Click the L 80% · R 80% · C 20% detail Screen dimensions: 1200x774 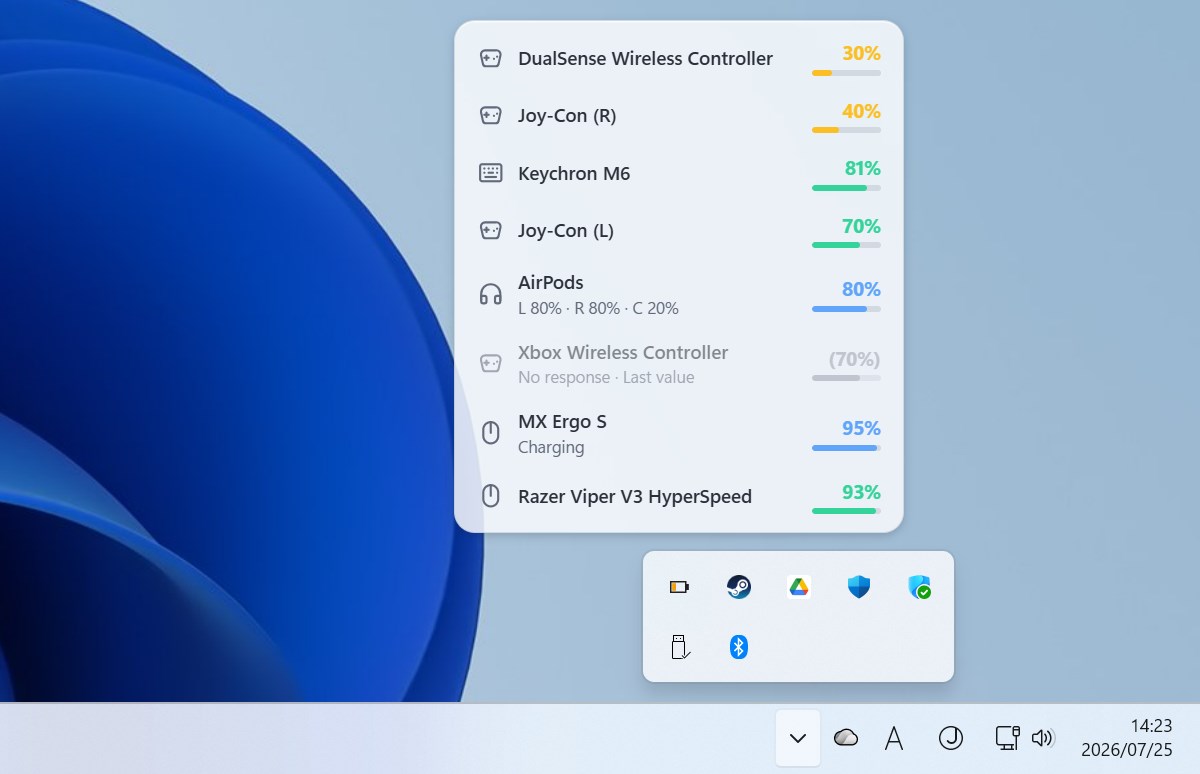pyautogui.click(x=598, y=308)
